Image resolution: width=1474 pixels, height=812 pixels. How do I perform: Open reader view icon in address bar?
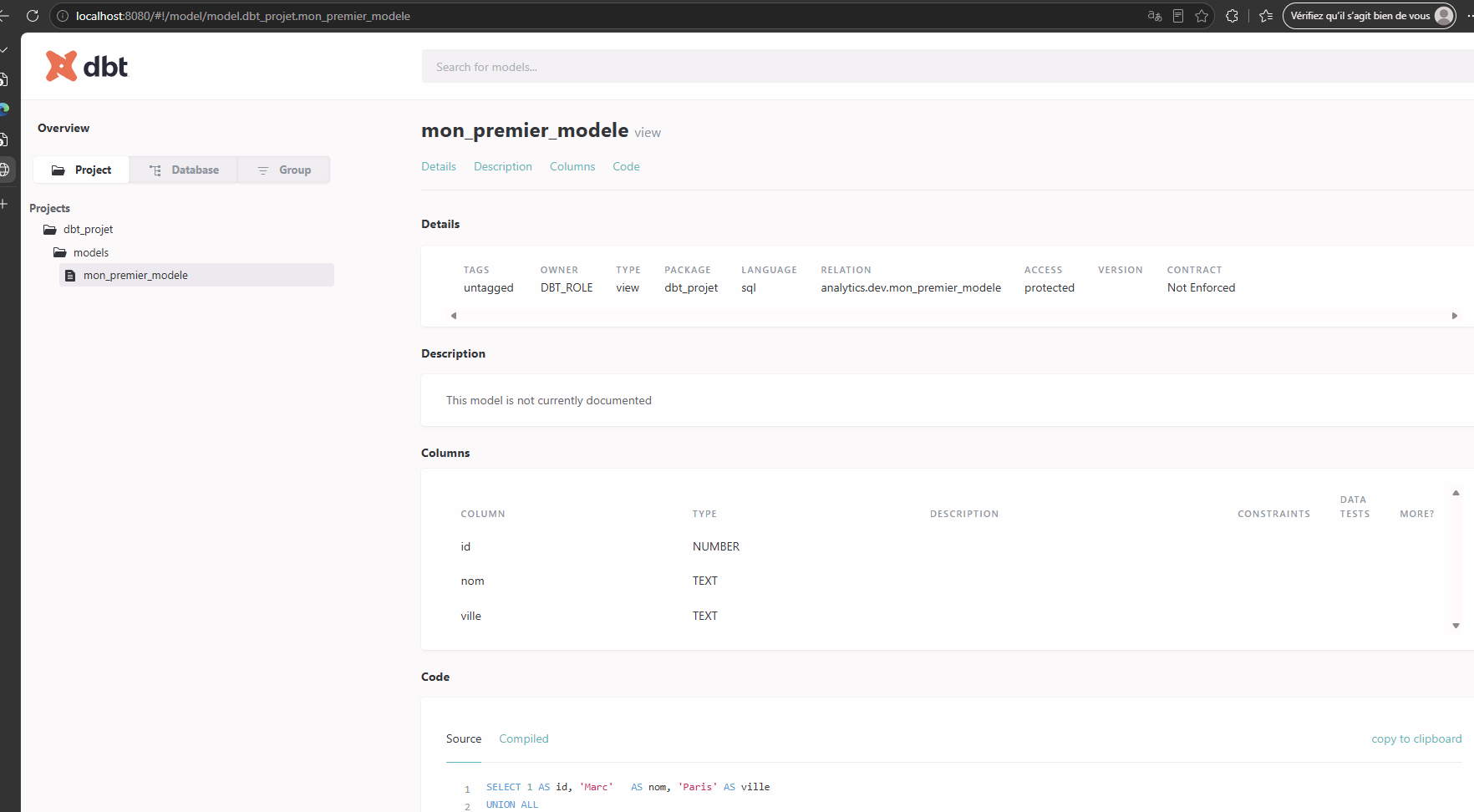pyautogui.click(x=1178, y=16)
